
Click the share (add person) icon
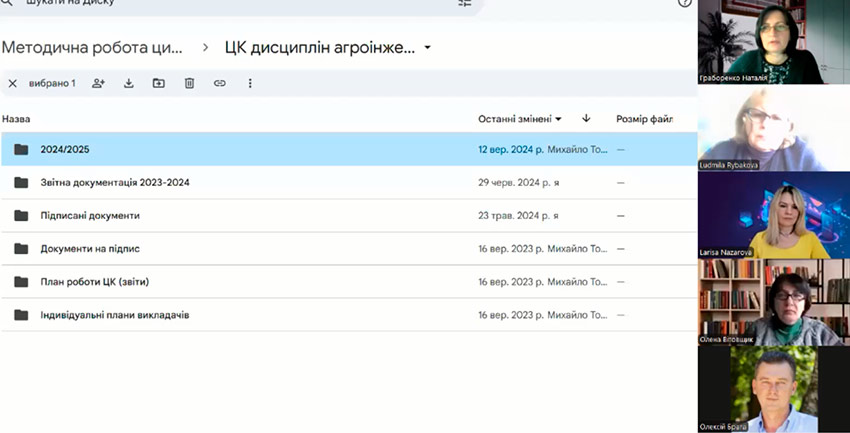click(x=98, y=83)
